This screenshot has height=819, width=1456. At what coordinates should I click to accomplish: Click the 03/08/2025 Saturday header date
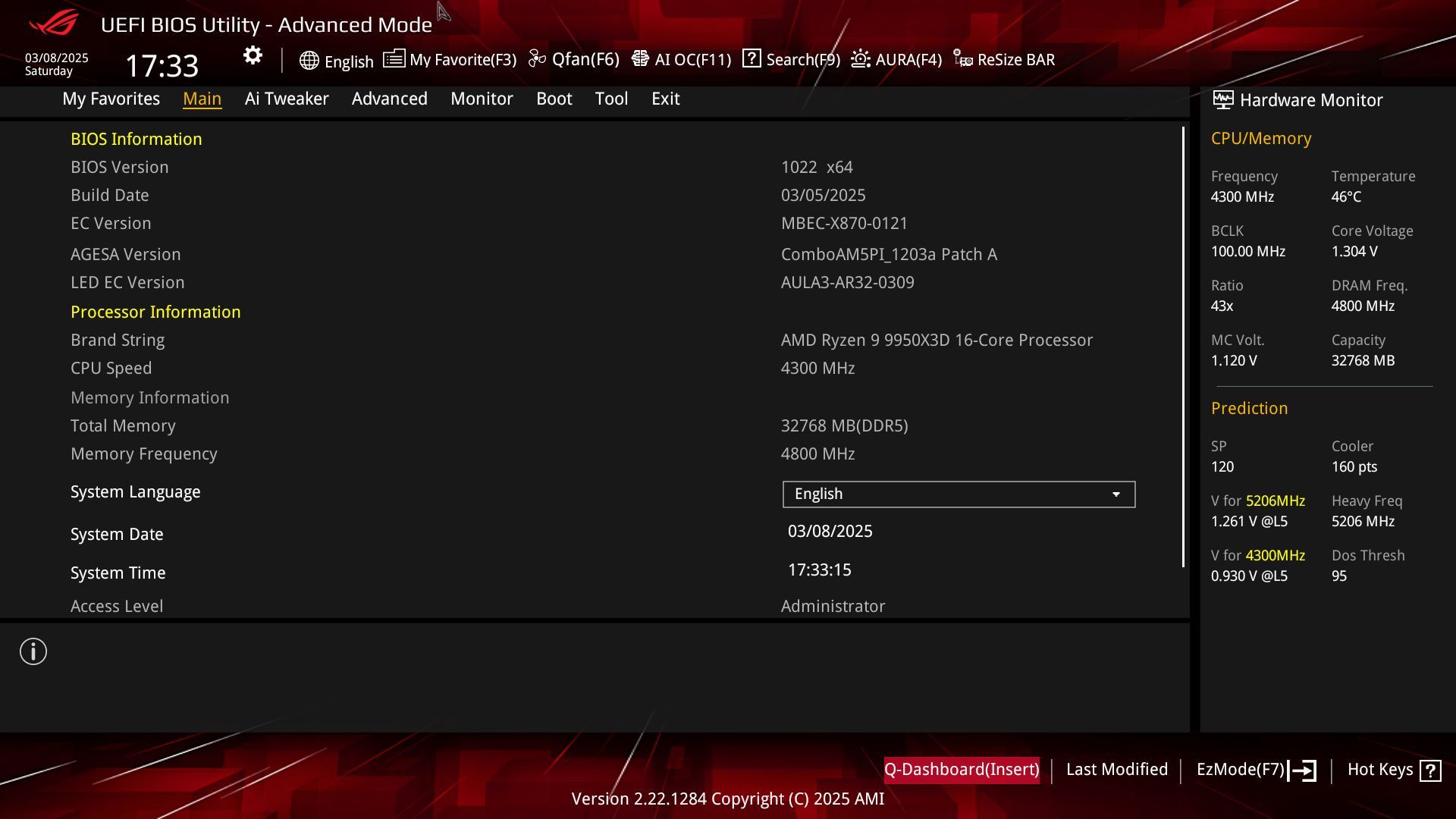[x=57, y=64]
